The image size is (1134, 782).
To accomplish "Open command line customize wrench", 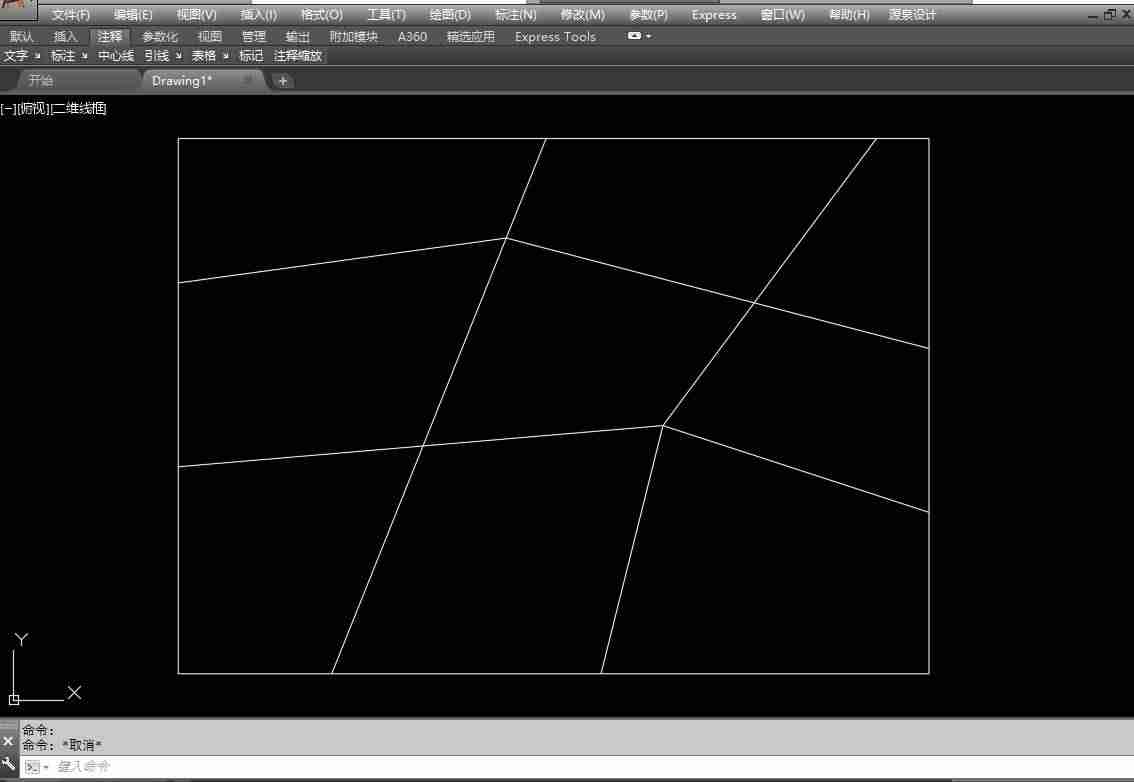I will pyautogui.click(x=9, y=764).
